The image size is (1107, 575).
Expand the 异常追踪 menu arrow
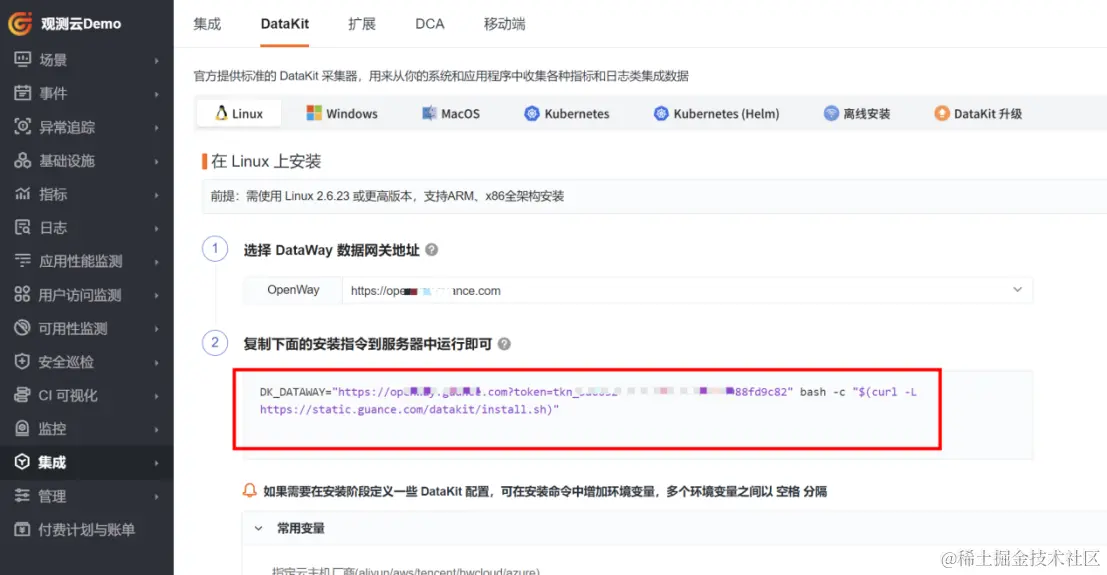click(x=156, y=128)
